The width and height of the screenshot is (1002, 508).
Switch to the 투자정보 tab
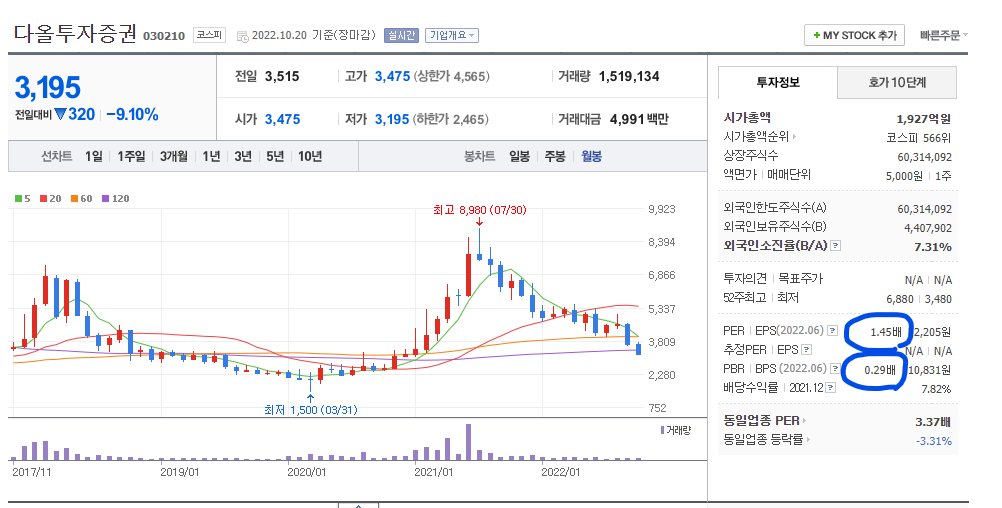[778, 82]
